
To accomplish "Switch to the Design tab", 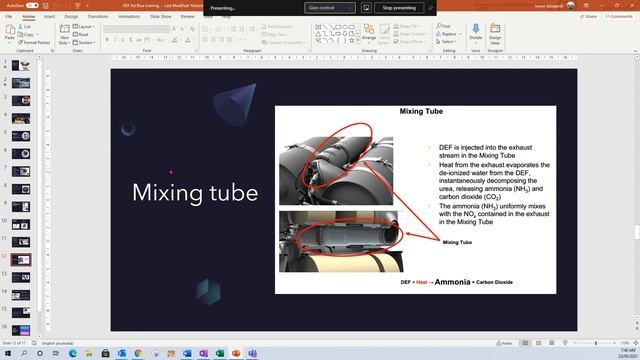I will [x=71, y=16].
